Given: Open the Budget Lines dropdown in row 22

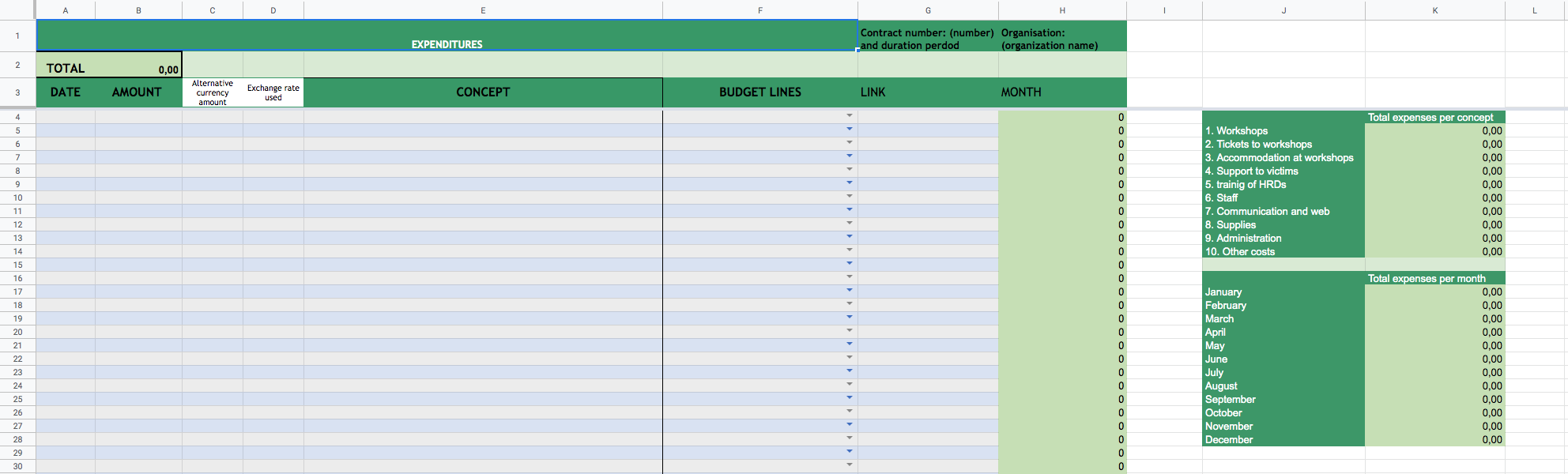Looking at the screenshot, I should click(850, 358).
